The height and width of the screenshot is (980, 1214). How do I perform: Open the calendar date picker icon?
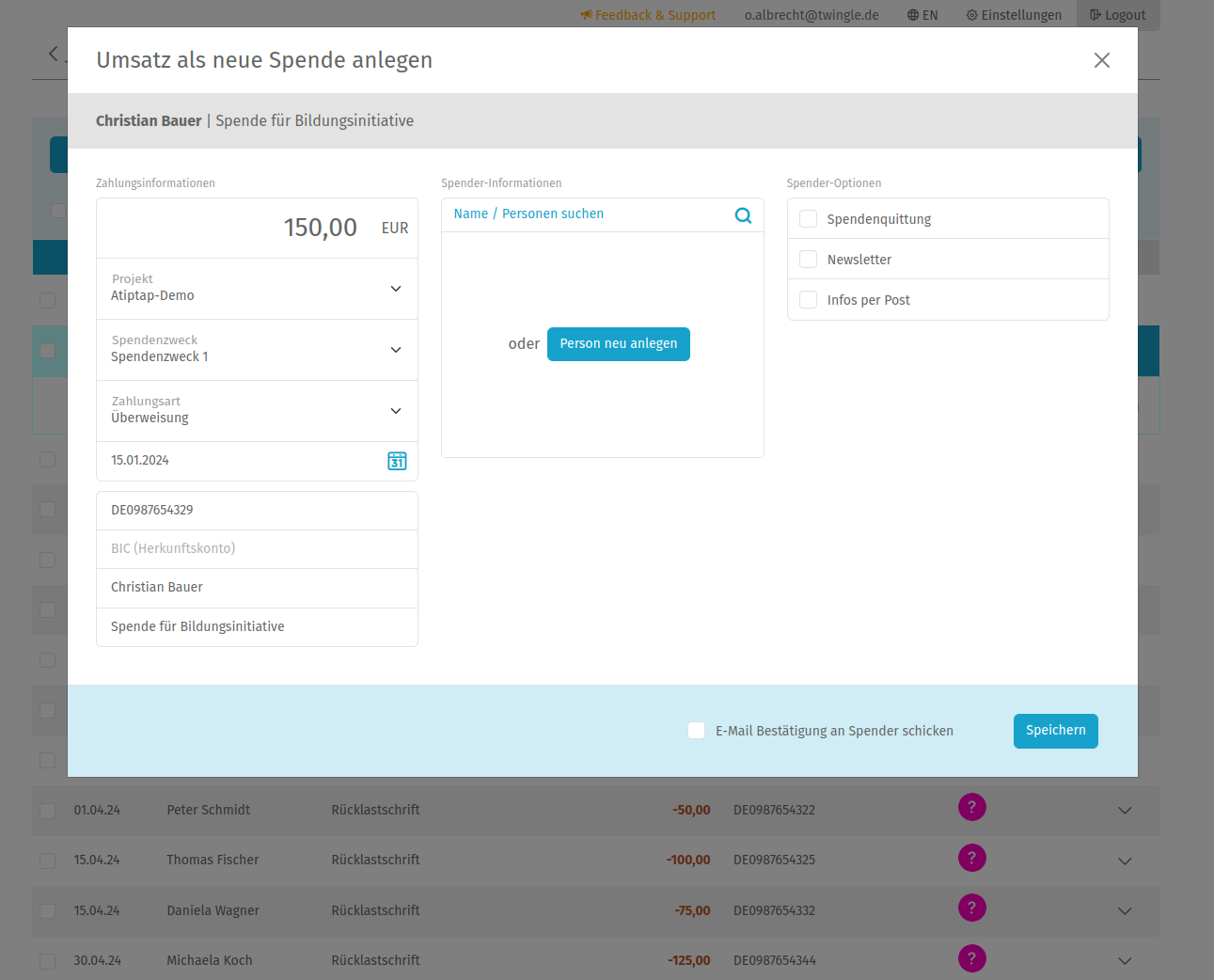pyautogui.click(x=397, y=461)
